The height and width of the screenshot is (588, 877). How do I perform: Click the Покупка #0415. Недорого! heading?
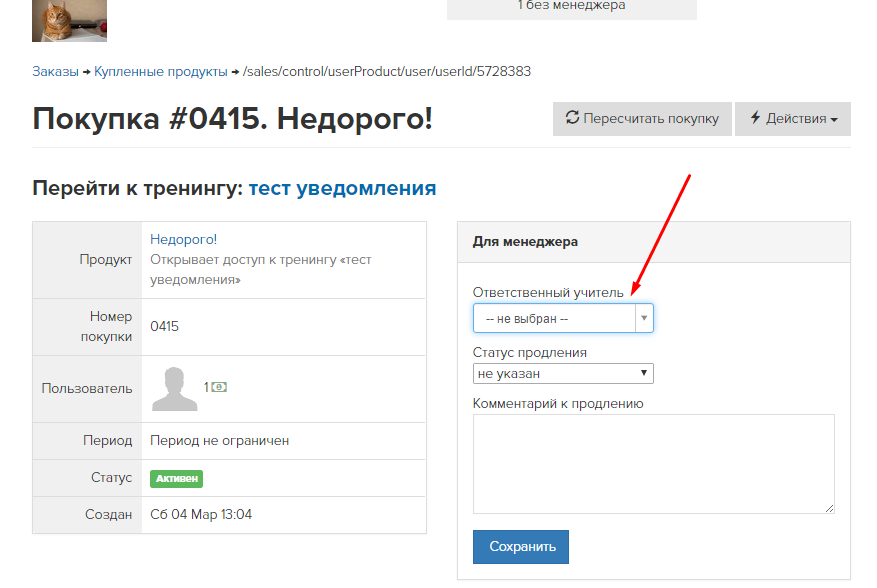[233, 119]
